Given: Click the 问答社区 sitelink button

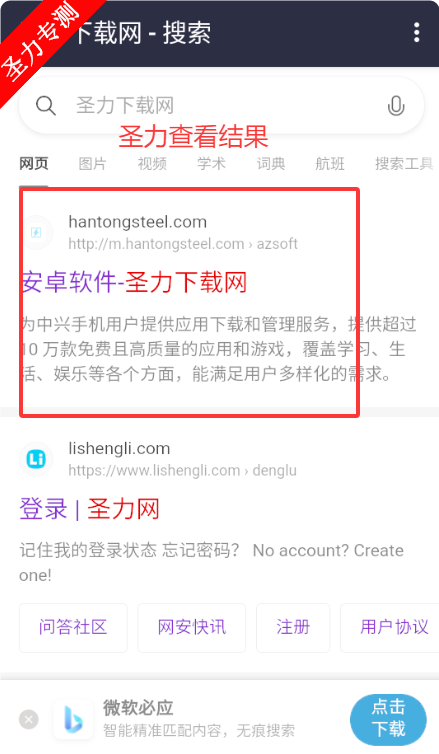Looking at the screenshot, I should tap(73, 628).
